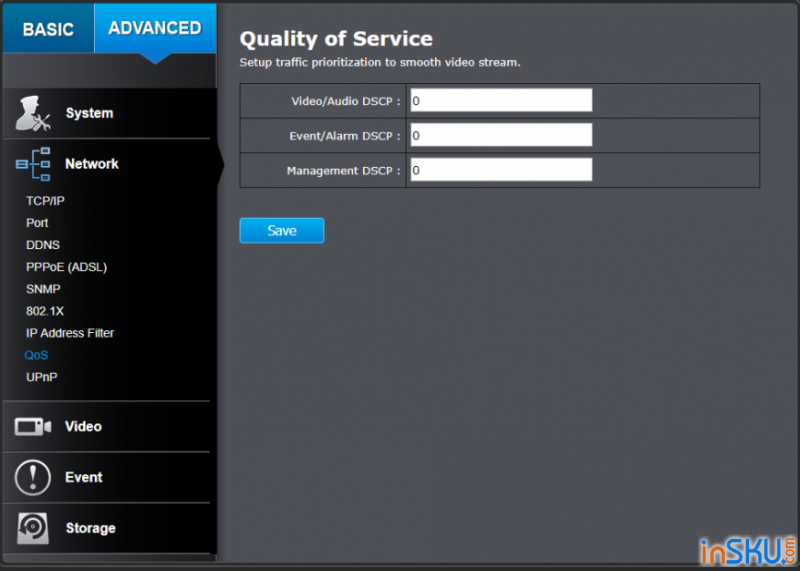Click the Storage disk icon
Viewport: 800px width, 571px height.
click(x=33, y=528)
